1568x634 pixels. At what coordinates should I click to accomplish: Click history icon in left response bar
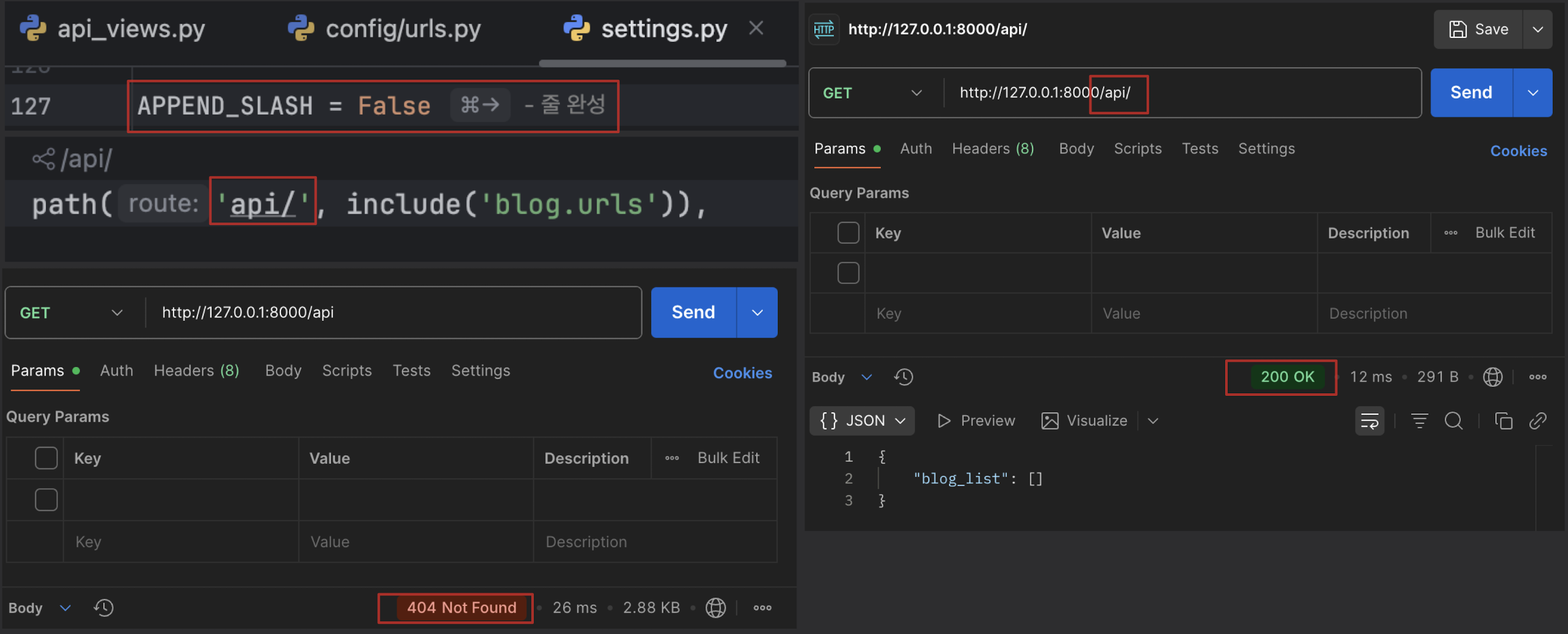tap(104, 608)
